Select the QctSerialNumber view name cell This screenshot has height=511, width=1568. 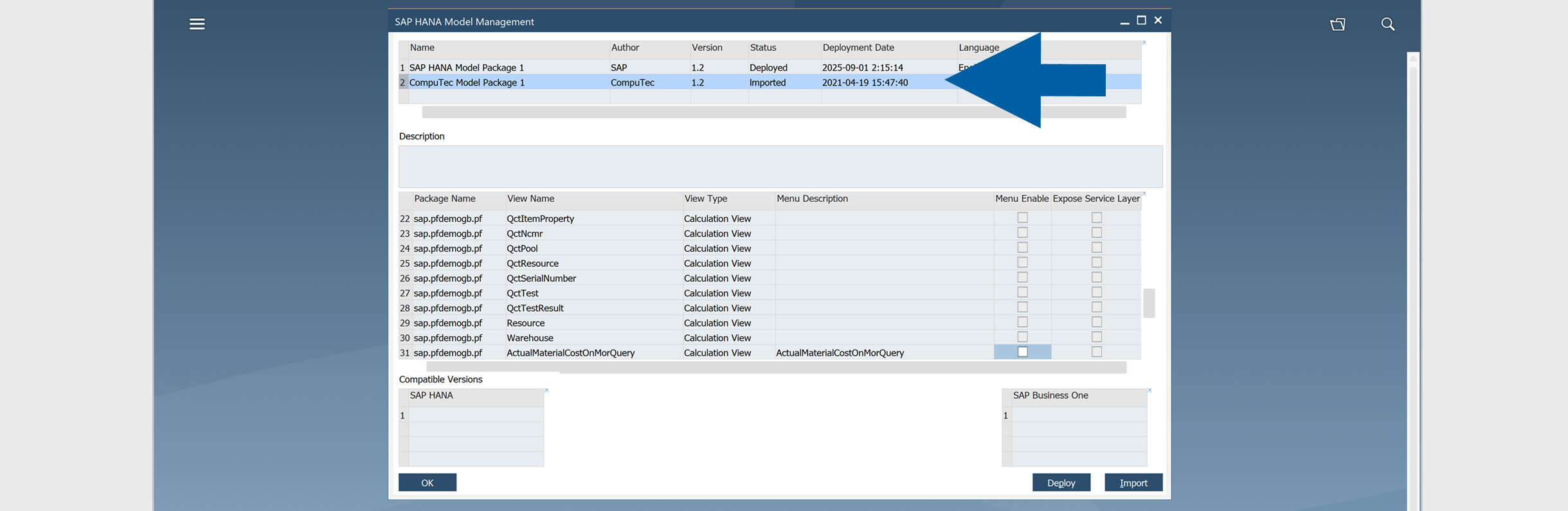(x=593, y=278)
